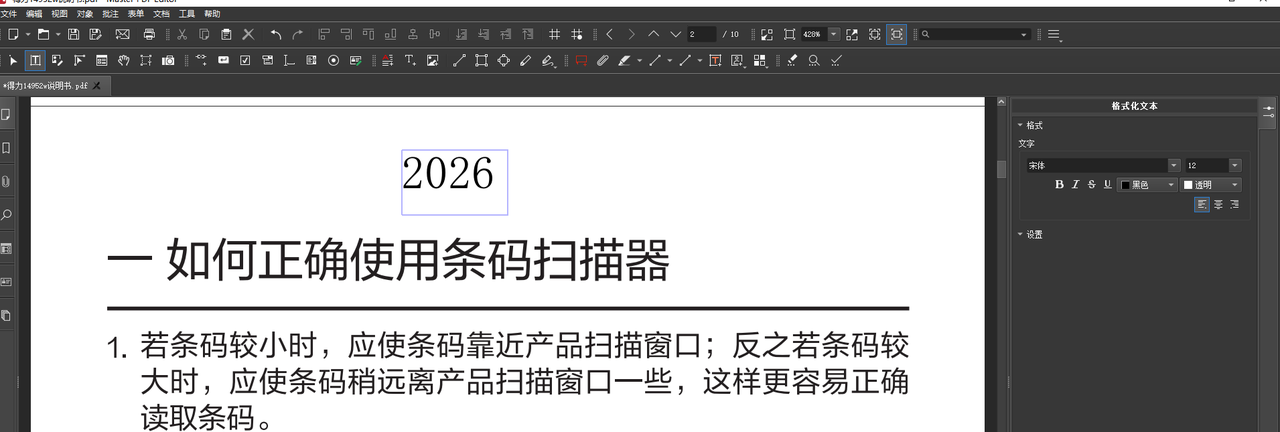This screenshot has width=1280, height=432.
Task: Open the 文件 menu
Action: click(x=8, y=14)
